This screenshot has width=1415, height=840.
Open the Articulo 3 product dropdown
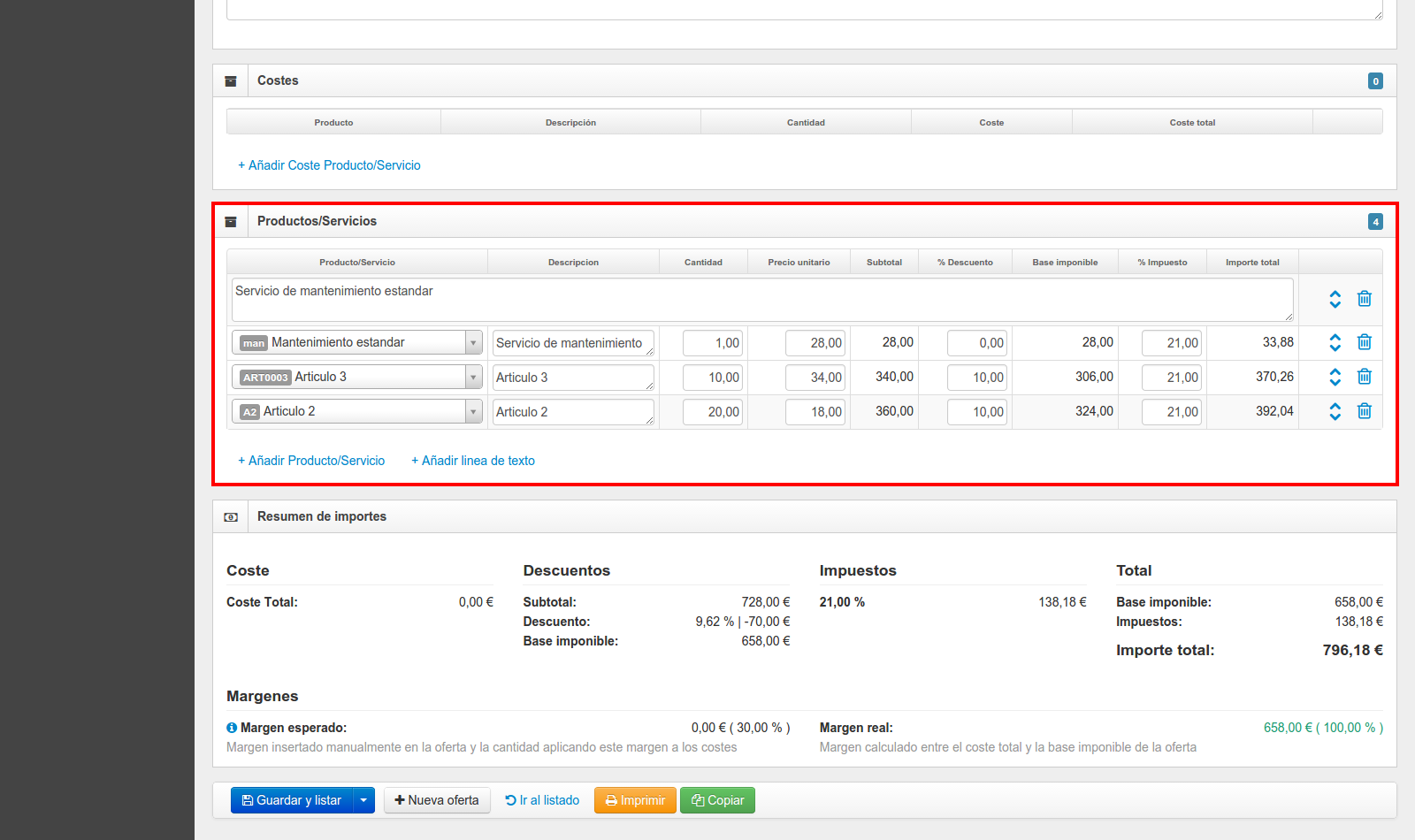tap(473, 378)
